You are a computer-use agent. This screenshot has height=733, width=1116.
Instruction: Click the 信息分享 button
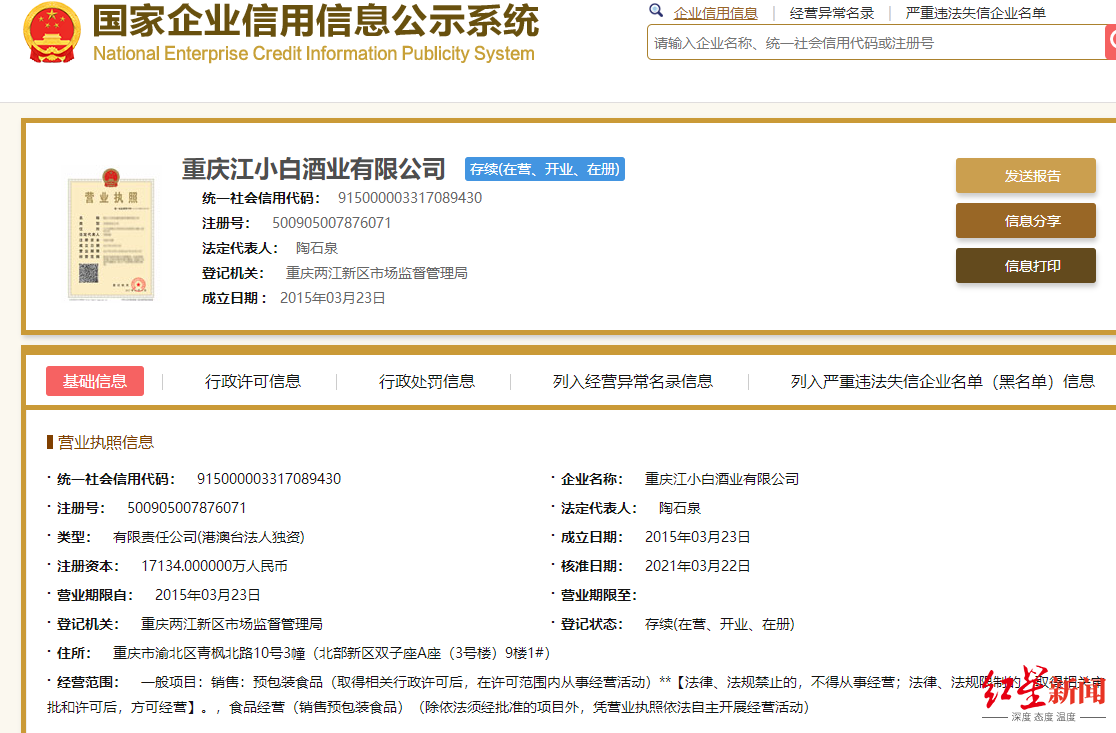click(1026, 221)
